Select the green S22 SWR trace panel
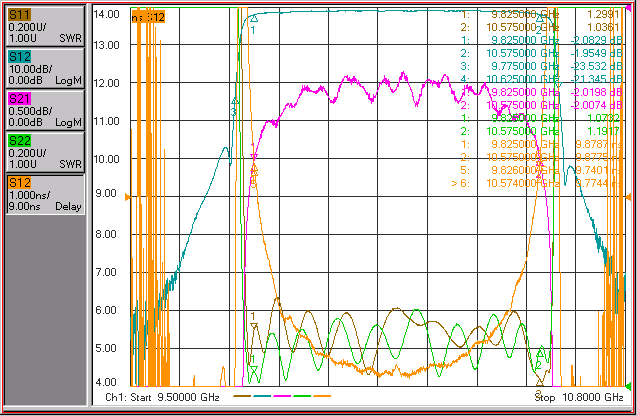The width and height of the screenshot is (637, 416). click(x=45, y=152)
